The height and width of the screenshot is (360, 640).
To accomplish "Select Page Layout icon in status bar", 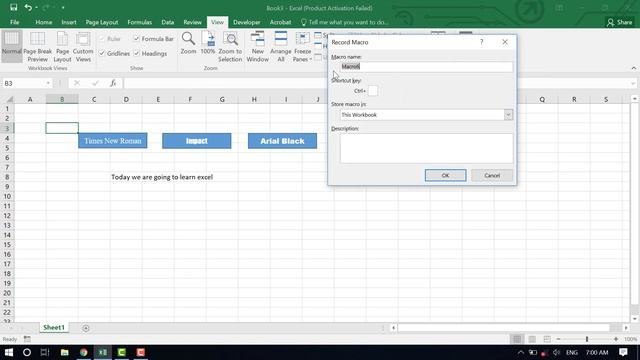I will tap(532, 339).
